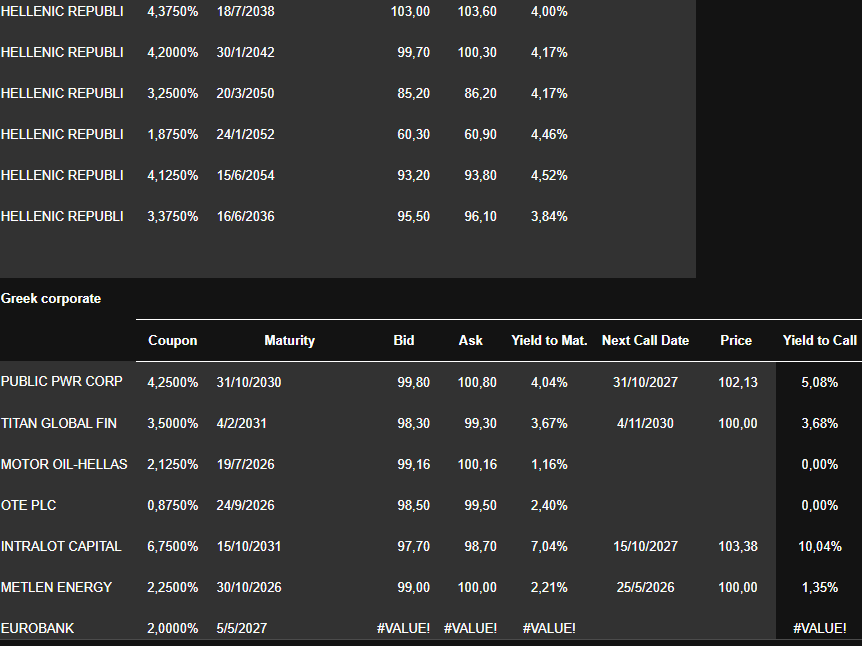The image size is (862, 646).
Task: Click the Price column header
Action: pyautogui.click(x=736, y=340)
